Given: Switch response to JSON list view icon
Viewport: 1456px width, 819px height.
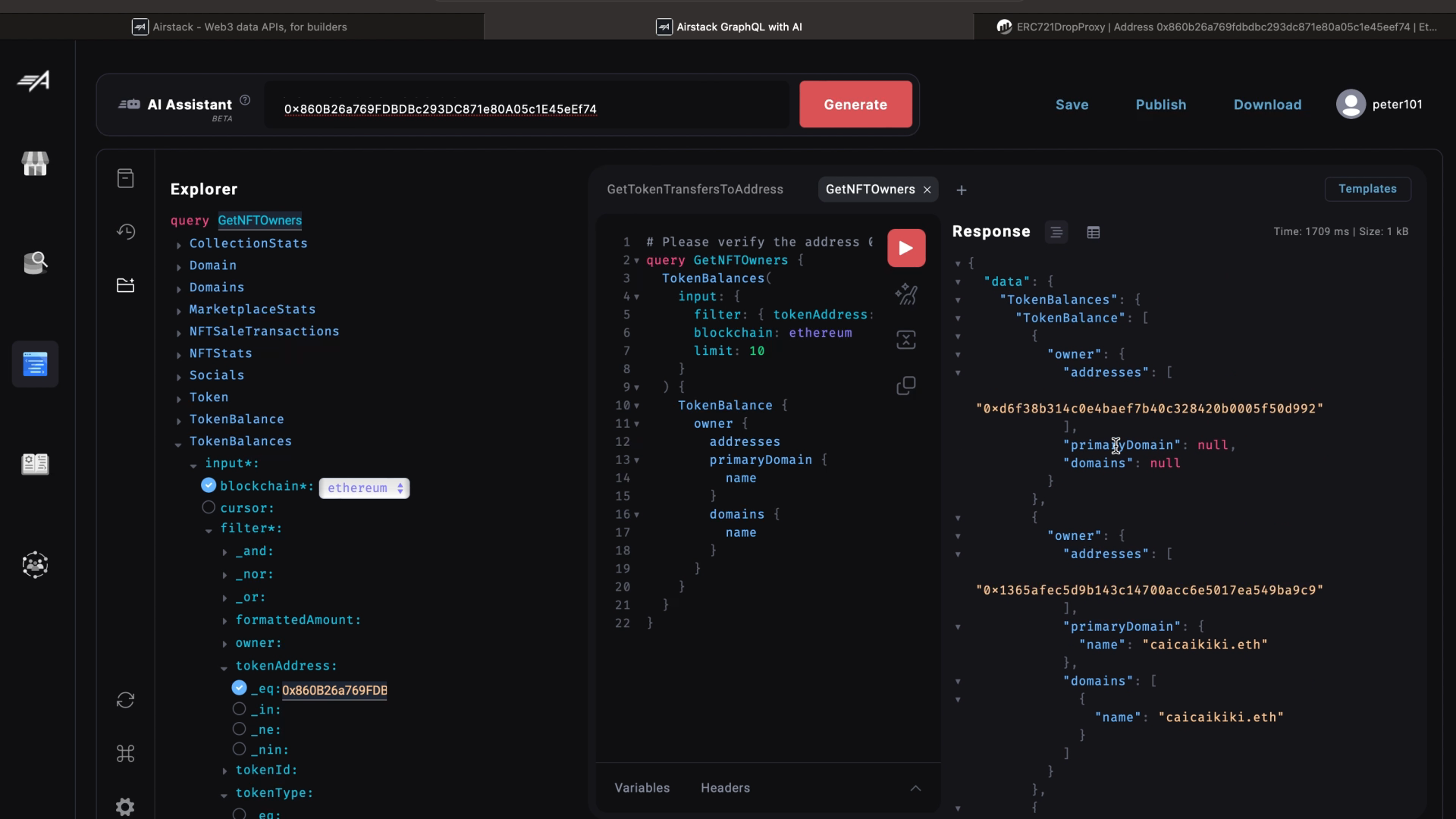Looking at the screenshot, I should (x=1056, y=232).
